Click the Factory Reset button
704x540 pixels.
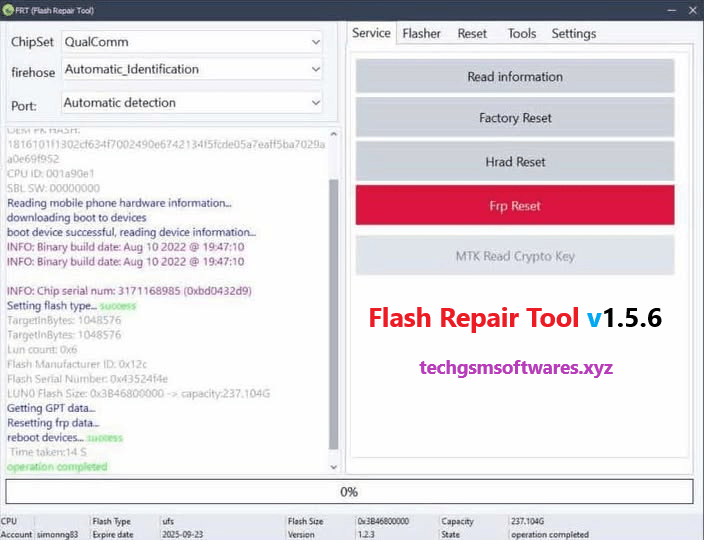(515, 118)
